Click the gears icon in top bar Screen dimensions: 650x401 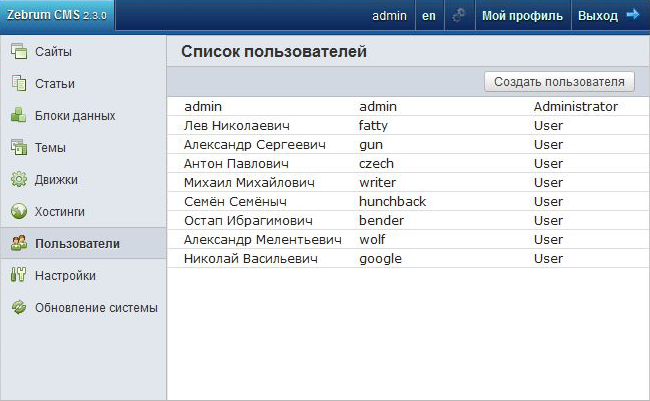pos(459,15)
